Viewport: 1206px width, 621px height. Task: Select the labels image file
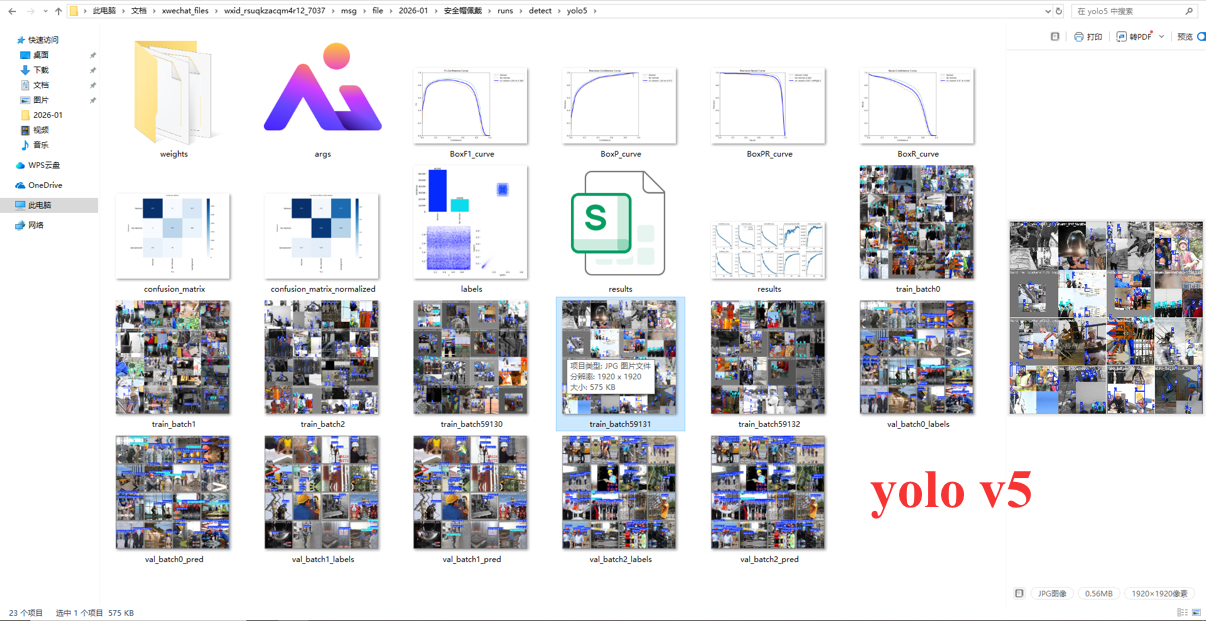click(471, 222)
